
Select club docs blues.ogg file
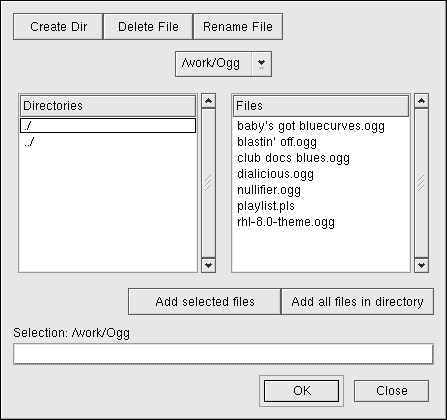(x=293, y=158)
